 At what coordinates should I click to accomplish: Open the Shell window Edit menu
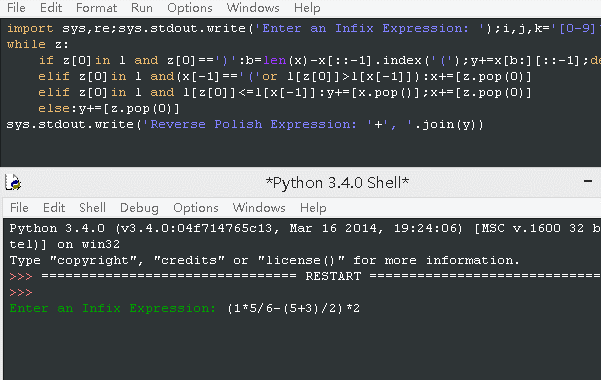tap(54, 207)
